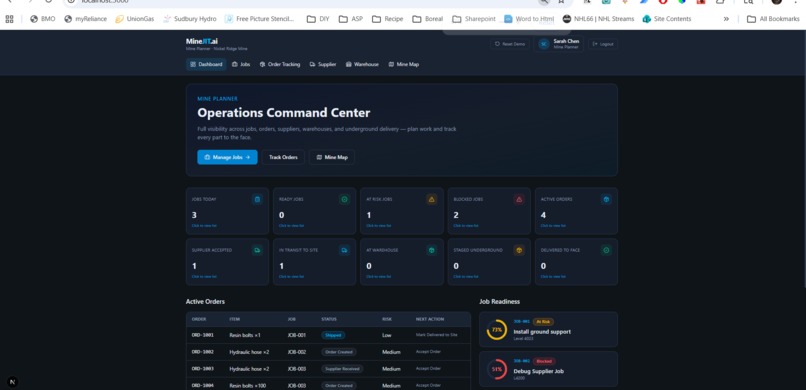Image resolution: width=806 pixels, height=390 pixels.
Task: Open the All Bookmarks folder
Action: click(x=773, y=19)
